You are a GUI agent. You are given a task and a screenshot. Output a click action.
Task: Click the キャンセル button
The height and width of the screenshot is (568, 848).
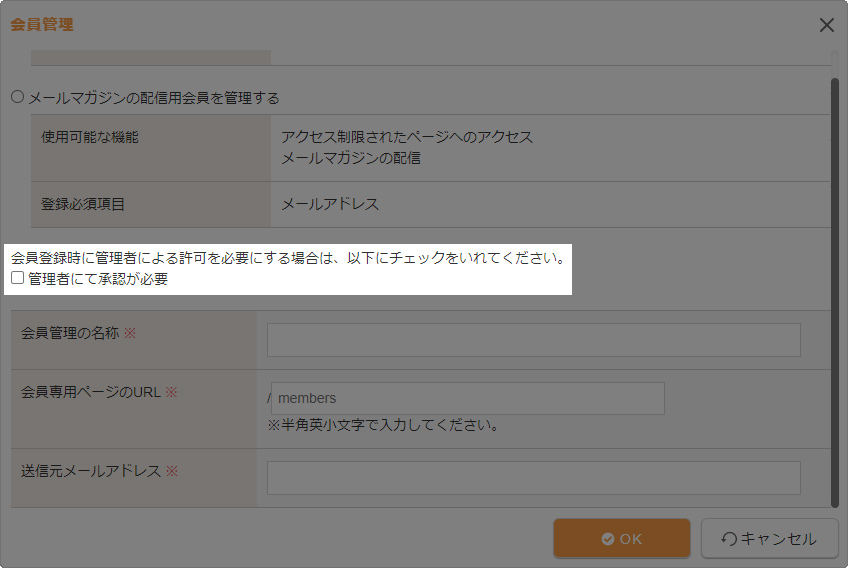pos(769,539)
